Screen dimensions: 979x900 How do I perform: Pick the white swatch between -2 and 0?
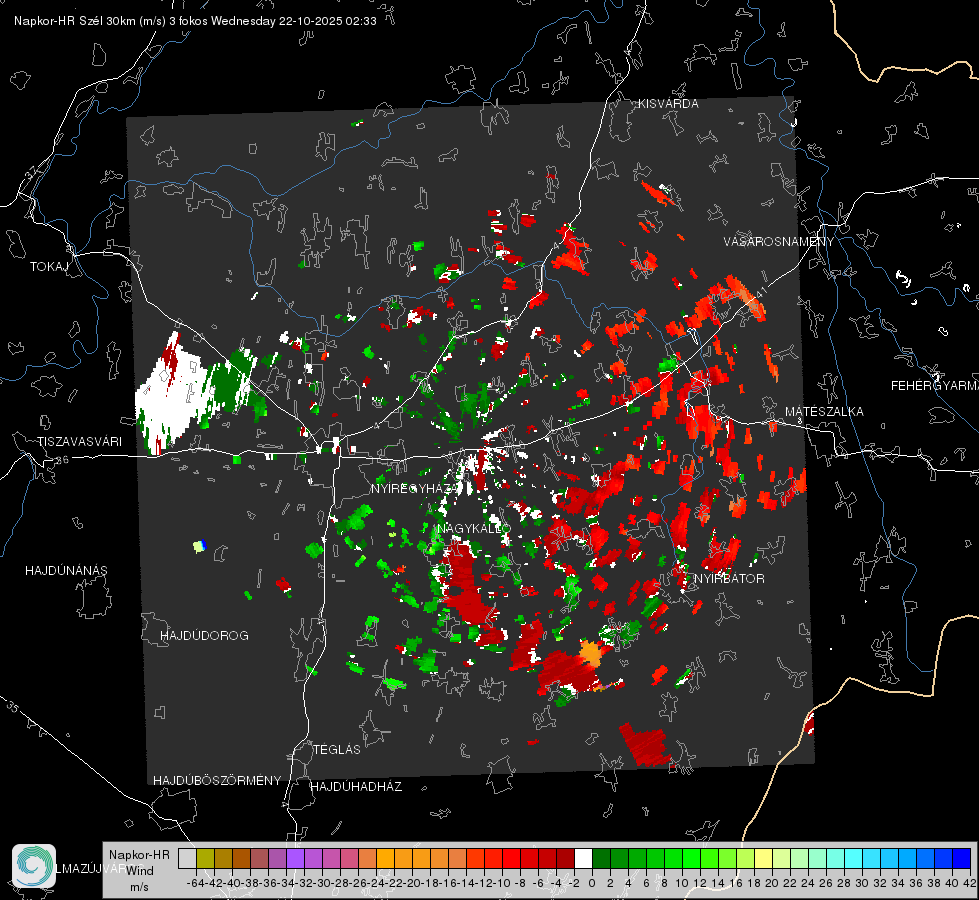point(583,858)
